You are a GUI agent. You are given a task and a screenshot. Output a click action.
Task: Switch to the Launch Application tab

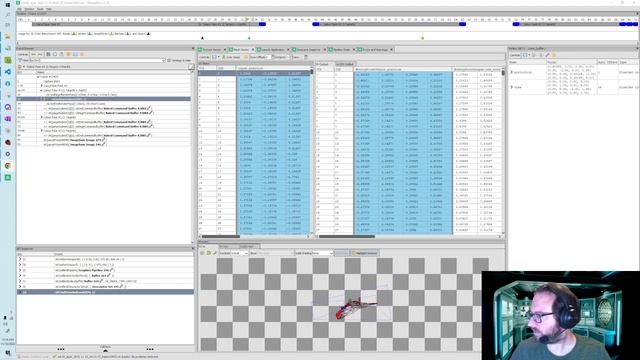click(273, 49)
